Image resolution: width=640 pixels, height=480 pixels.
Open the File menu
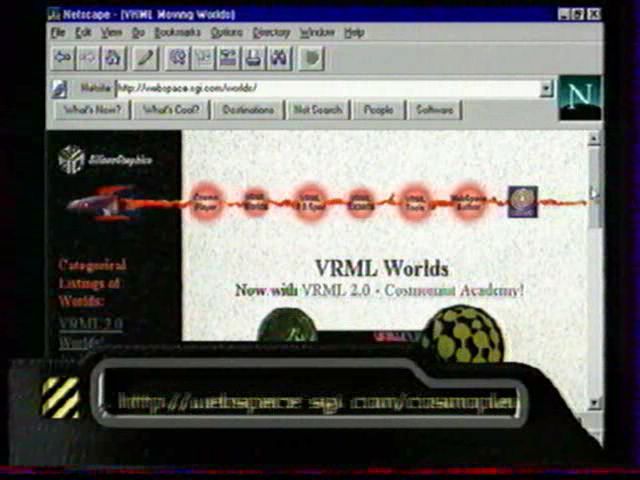[58, 33]
